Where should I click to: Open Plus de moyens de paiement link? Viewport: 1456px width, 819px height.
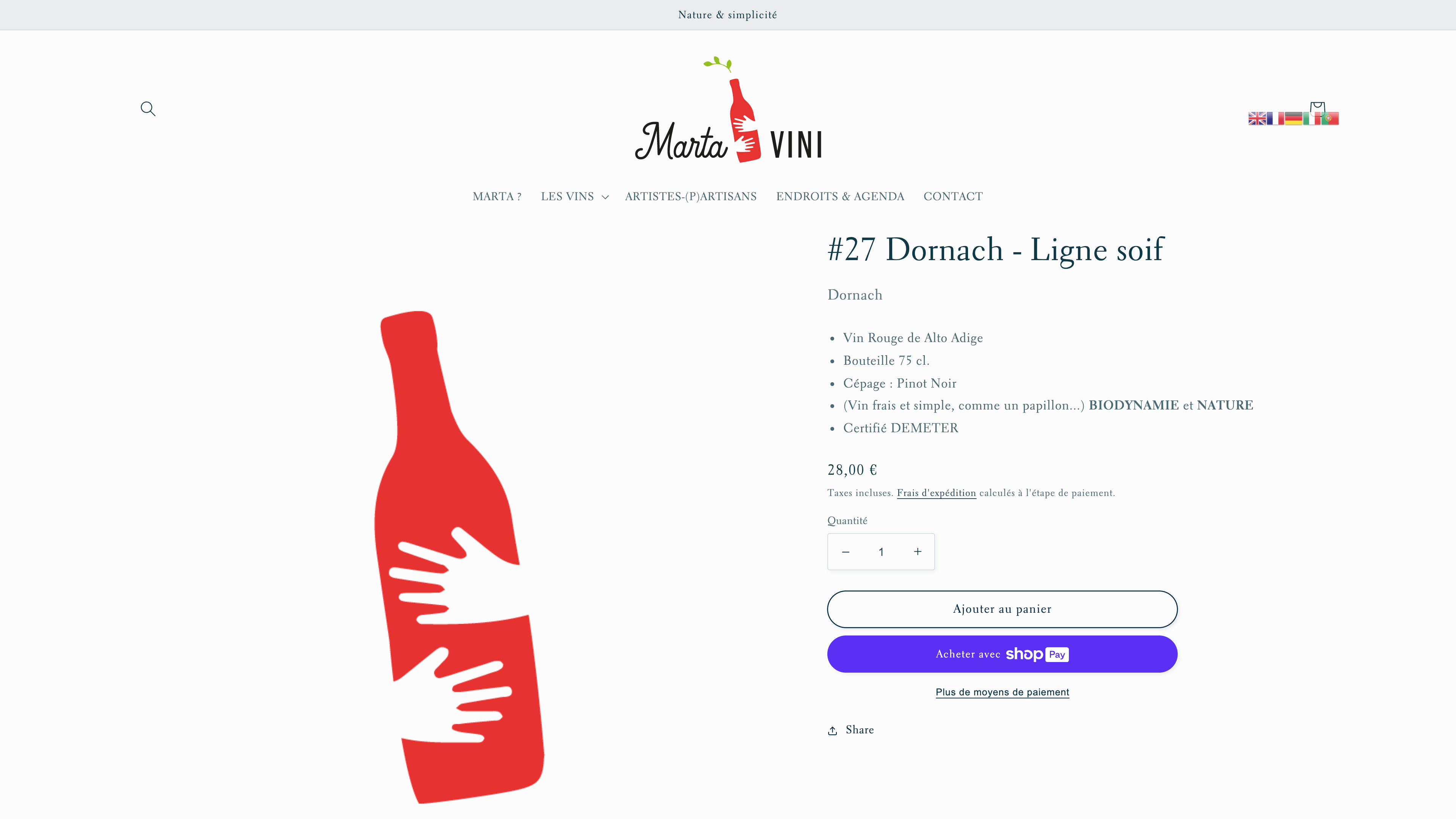[1002, 692]
